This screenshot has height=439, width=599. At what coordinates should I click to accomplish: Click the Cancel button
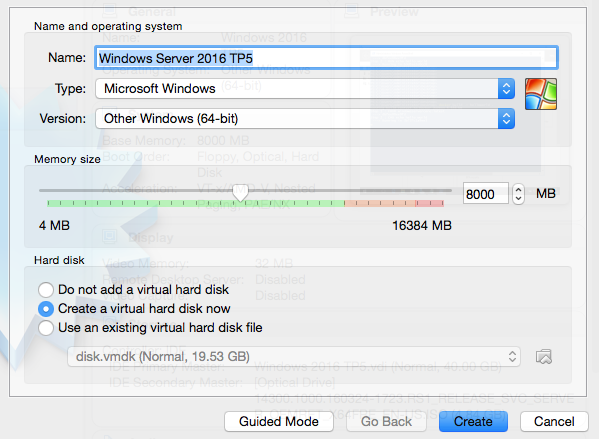[x=554, y=421]
